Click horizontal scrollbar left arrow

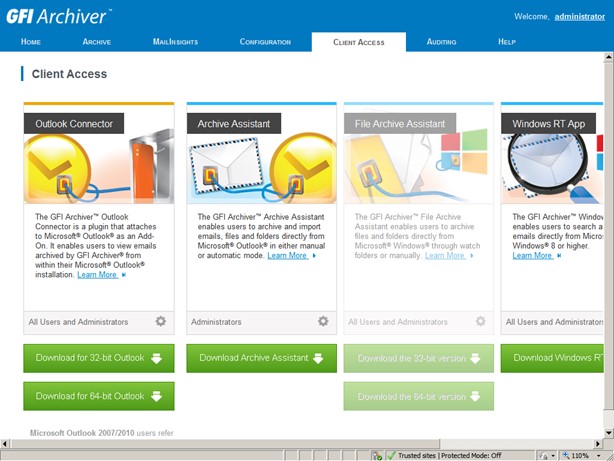[x=5, y=444]
